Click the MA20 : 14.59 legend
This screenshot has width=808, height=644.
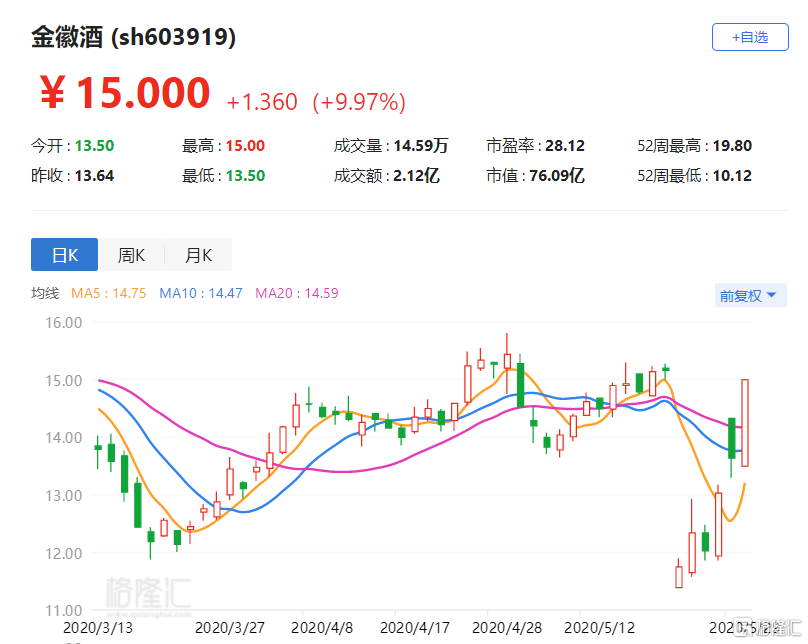point(297,293)
